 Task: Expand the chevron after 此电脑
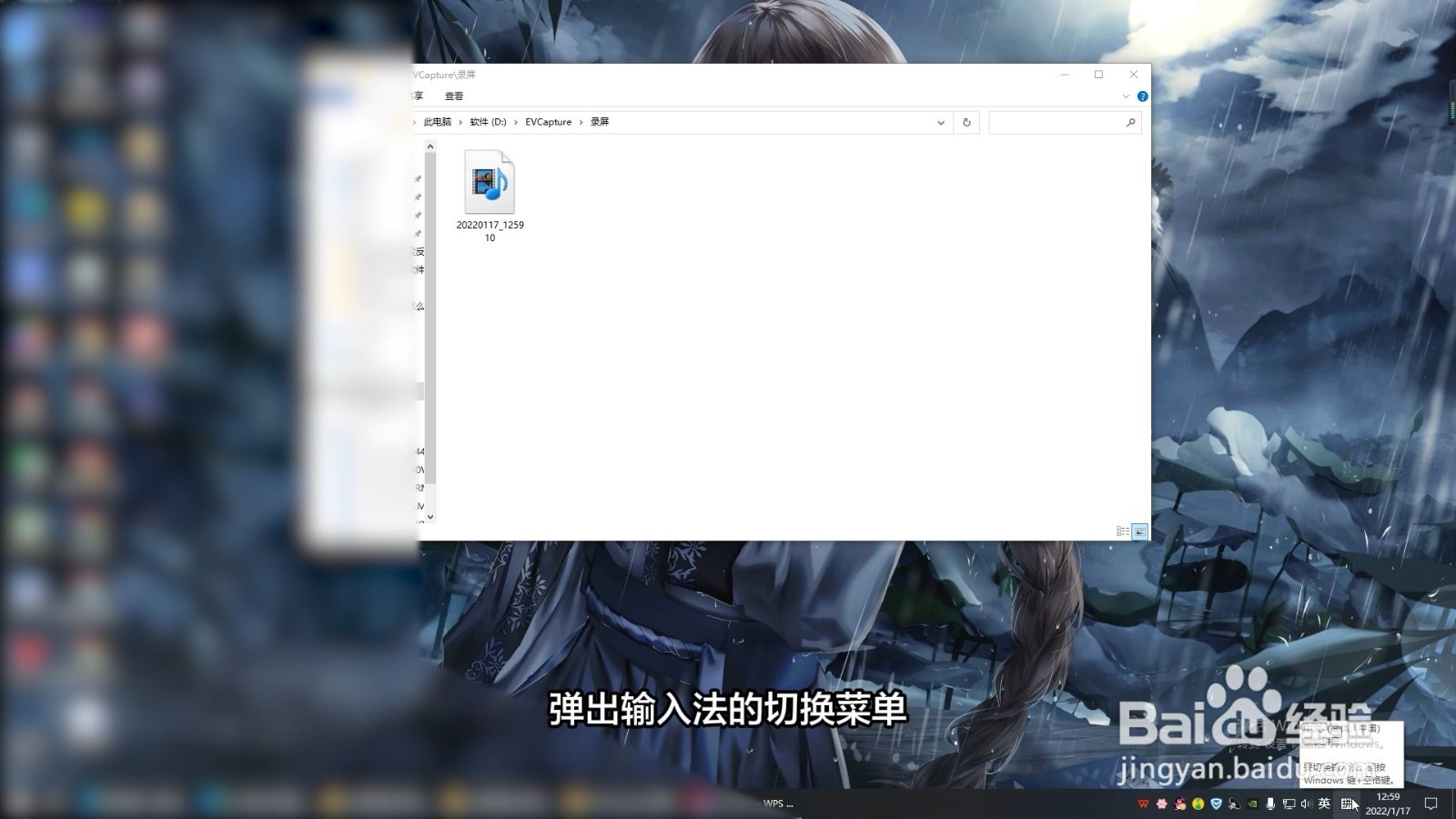(460, 122)
